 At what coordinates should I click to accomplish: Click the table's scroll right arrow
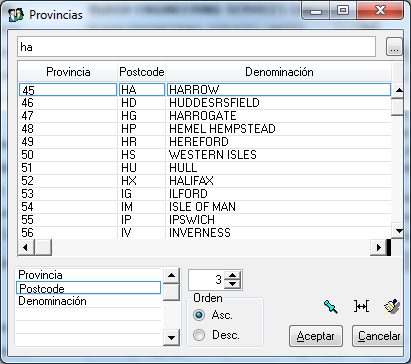(378, 248)
